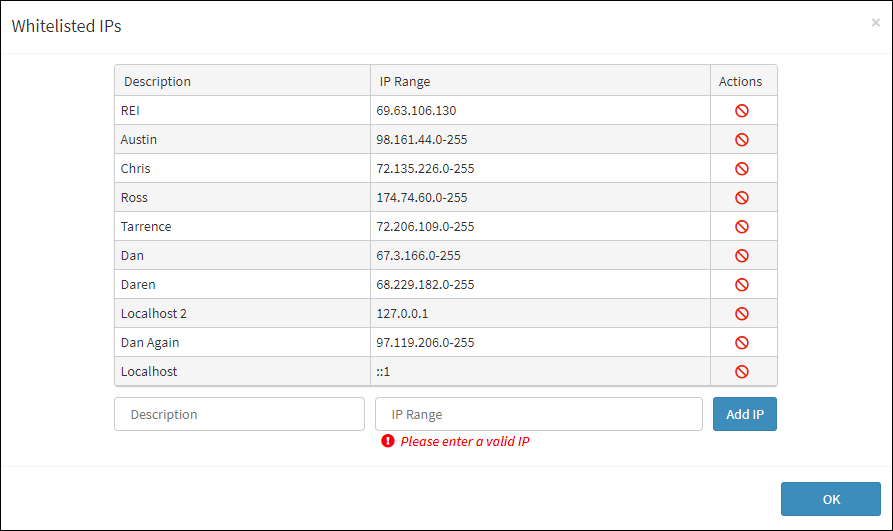Focus the Description input field
This screenshot has height=531, width=893.
[x=239, y=414]
